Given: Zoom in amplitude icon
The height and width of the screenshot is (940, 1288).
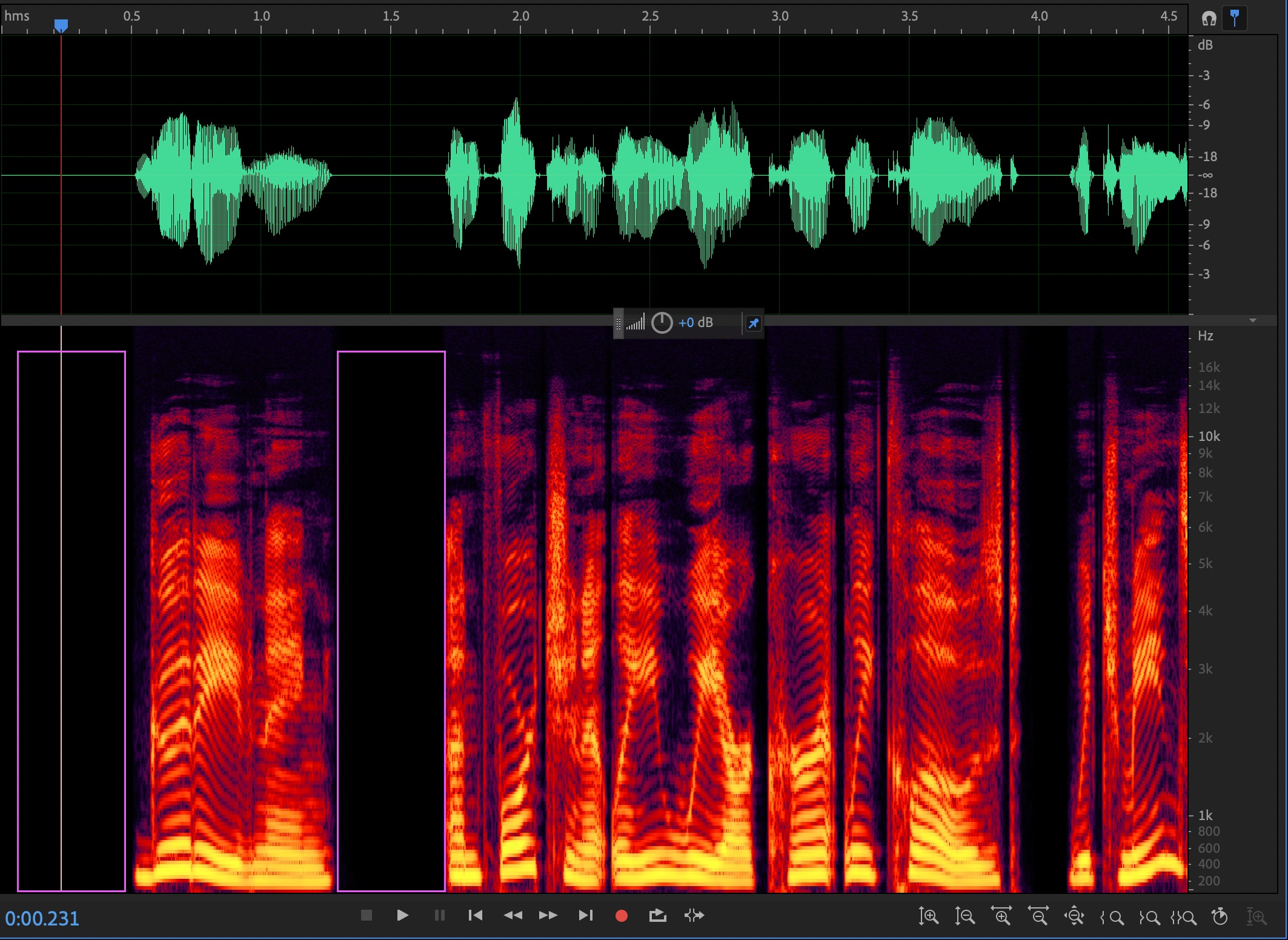Looking at the screenshot, I should pyautogui.click(x=928, y=916).
